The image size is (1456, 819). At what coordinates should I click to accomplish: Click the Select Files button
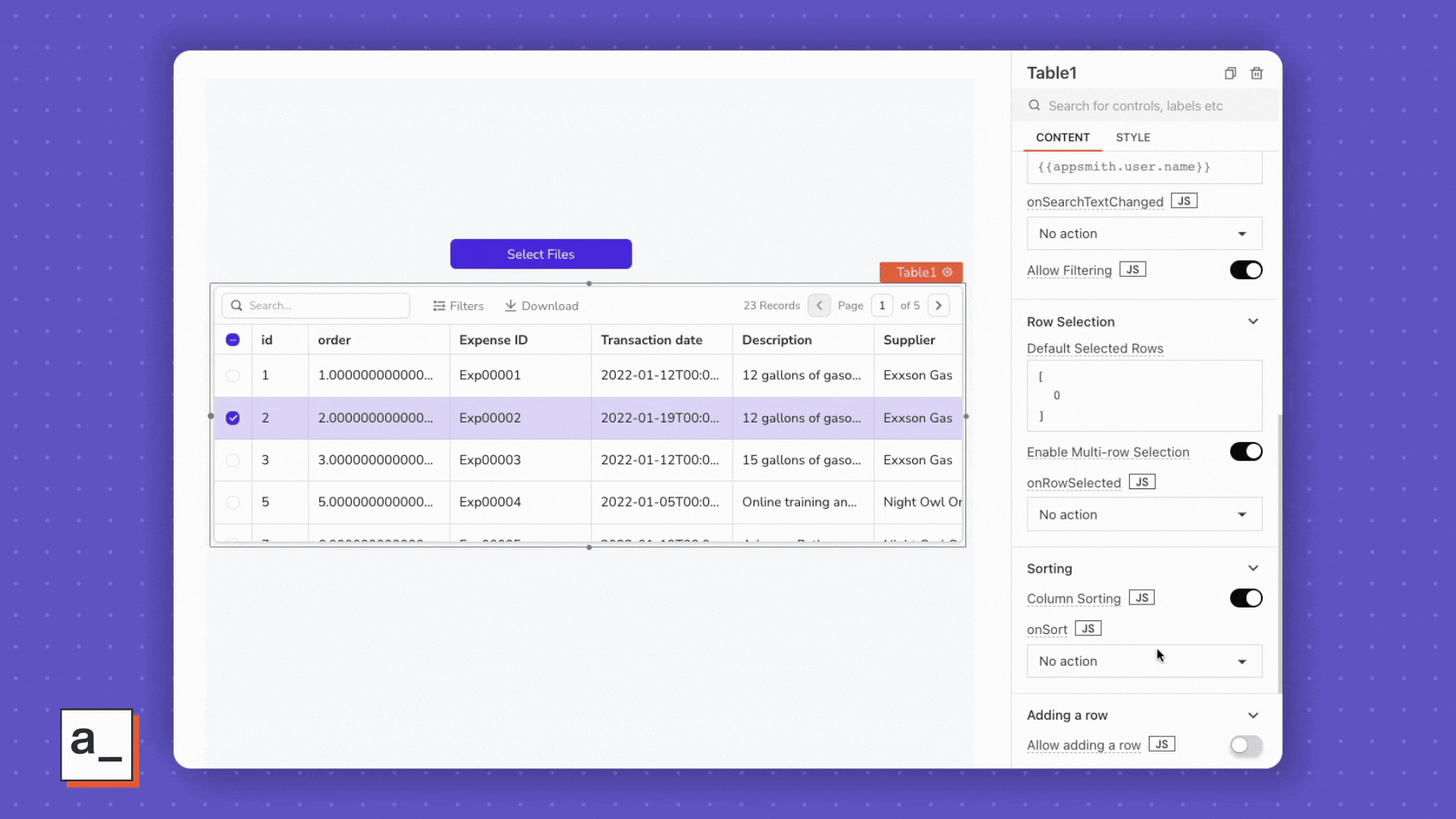point(541,254)
